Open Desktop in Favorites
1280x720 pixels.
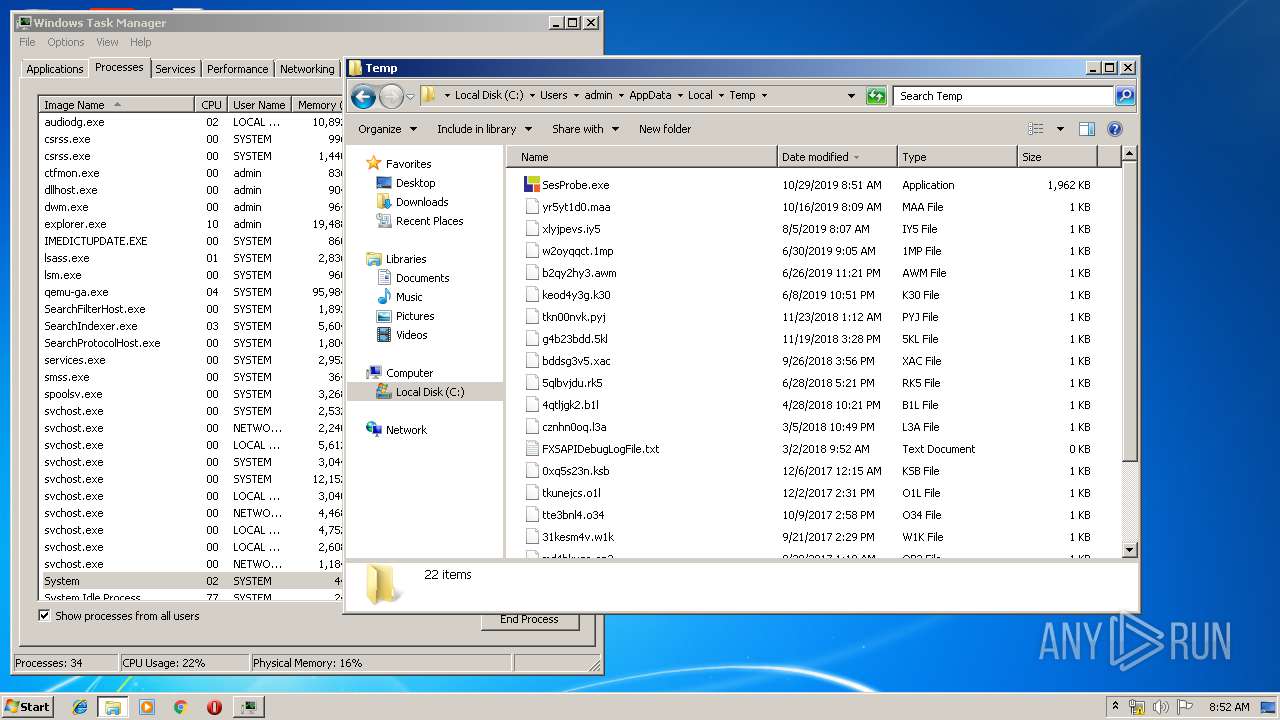tap(415, 183)
